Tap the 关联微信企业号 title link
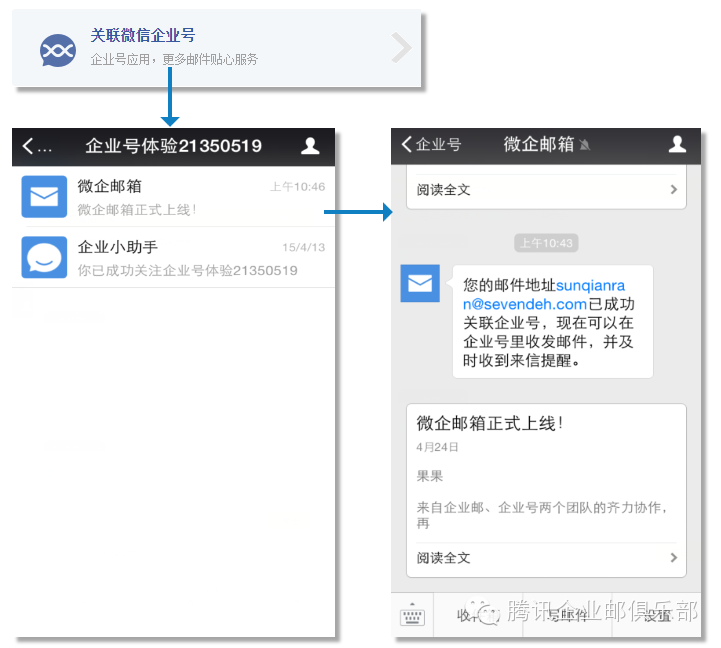Image resolution: width=721 pixels, height=648 pixels. (x=143, y=35)
